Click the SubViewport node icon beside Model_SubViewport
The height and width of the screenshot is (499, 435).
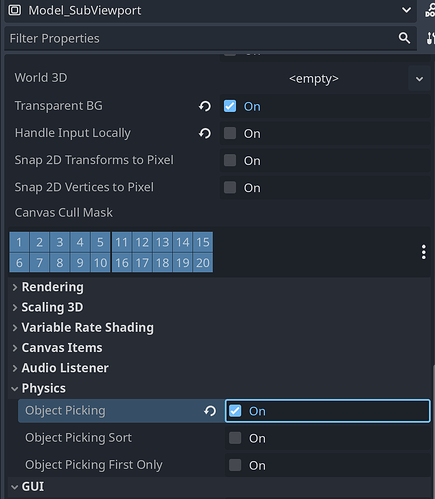click(x=14, y=10)
